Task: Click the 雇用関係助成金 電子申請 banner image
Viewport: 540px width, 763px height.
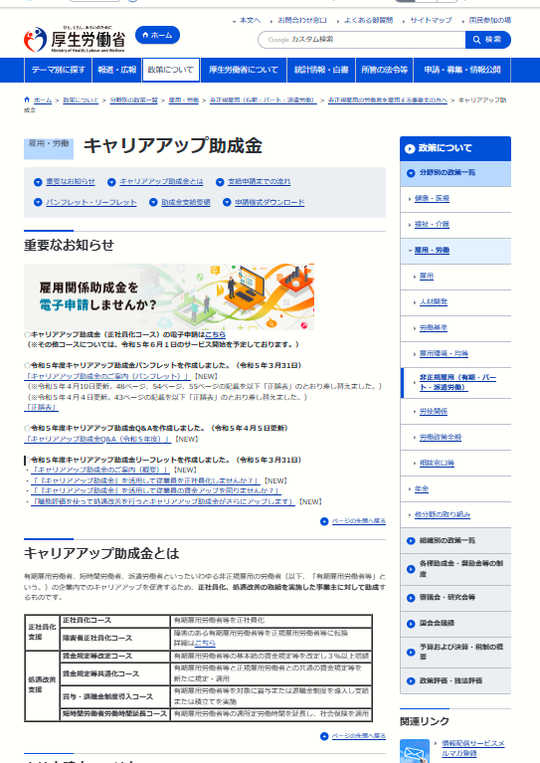Action: tap(169, 297)
